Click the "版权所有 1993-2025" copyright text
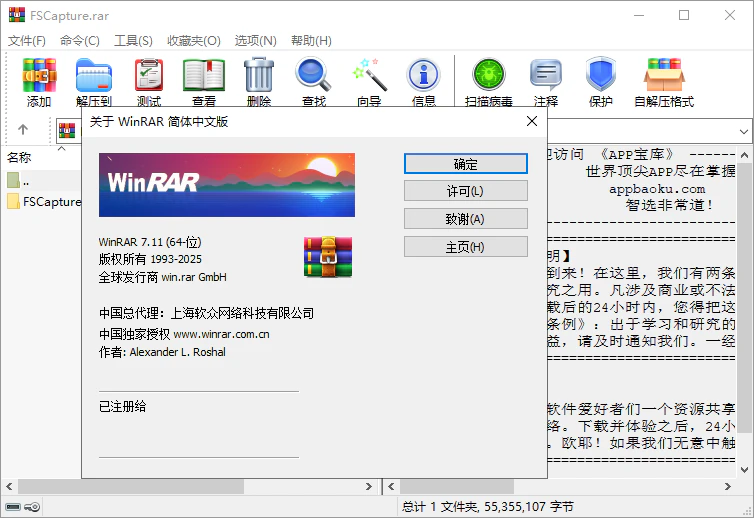Viewport: 754px width, 518px height. (150, 259)
